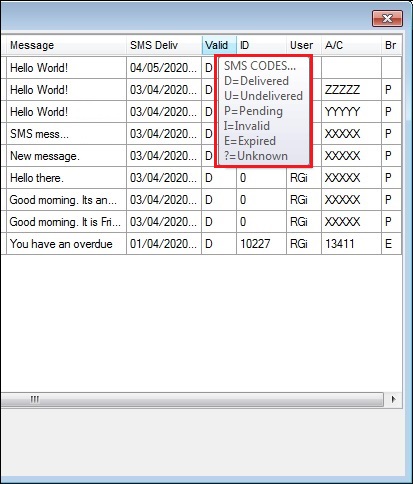Click the 04/05/2020 delivery date cell
Image resolution: width=413 pixels, height=484 pixels.
click(164, 68)
